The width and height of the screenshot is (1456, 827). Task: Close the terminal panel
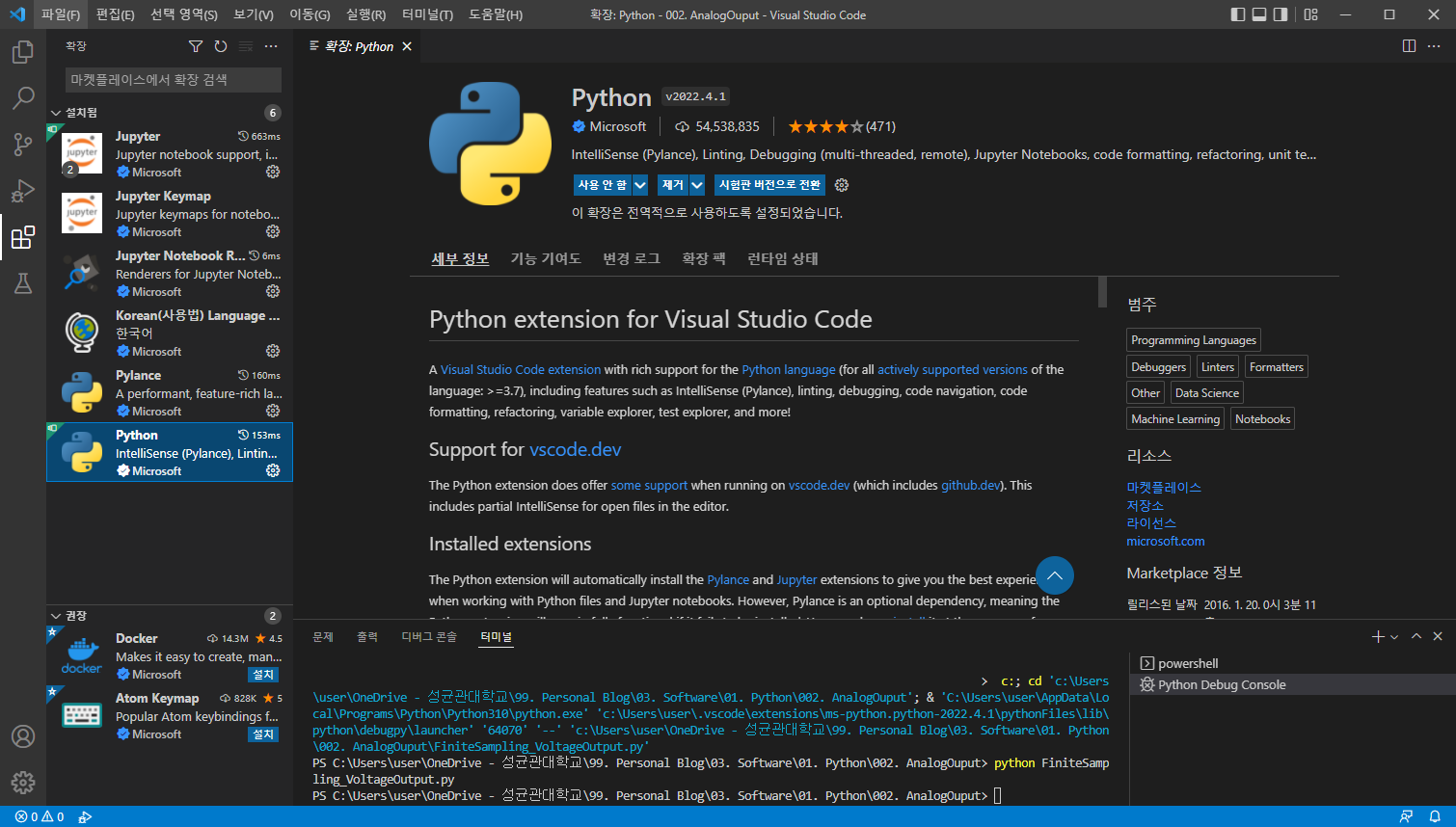[x=1438, y=636]
